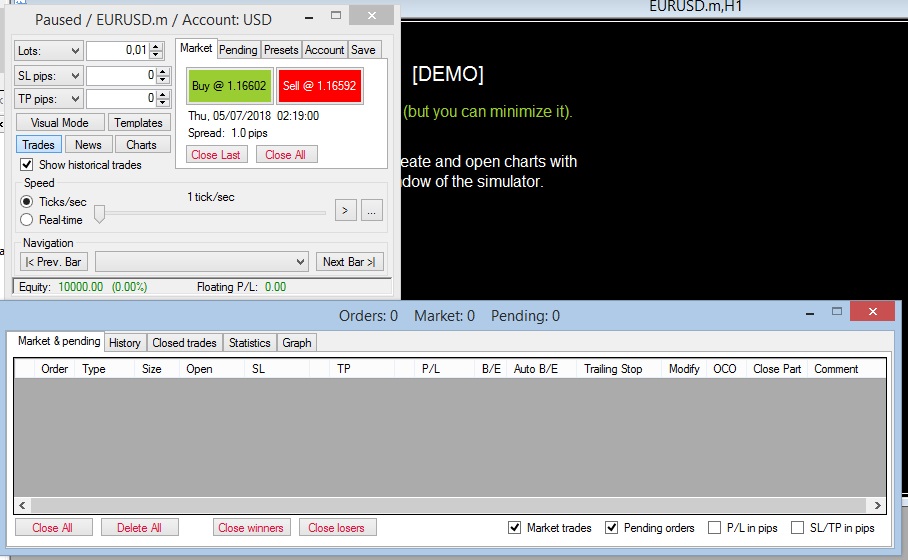Click Buy @ 1.16602 button

229,86
